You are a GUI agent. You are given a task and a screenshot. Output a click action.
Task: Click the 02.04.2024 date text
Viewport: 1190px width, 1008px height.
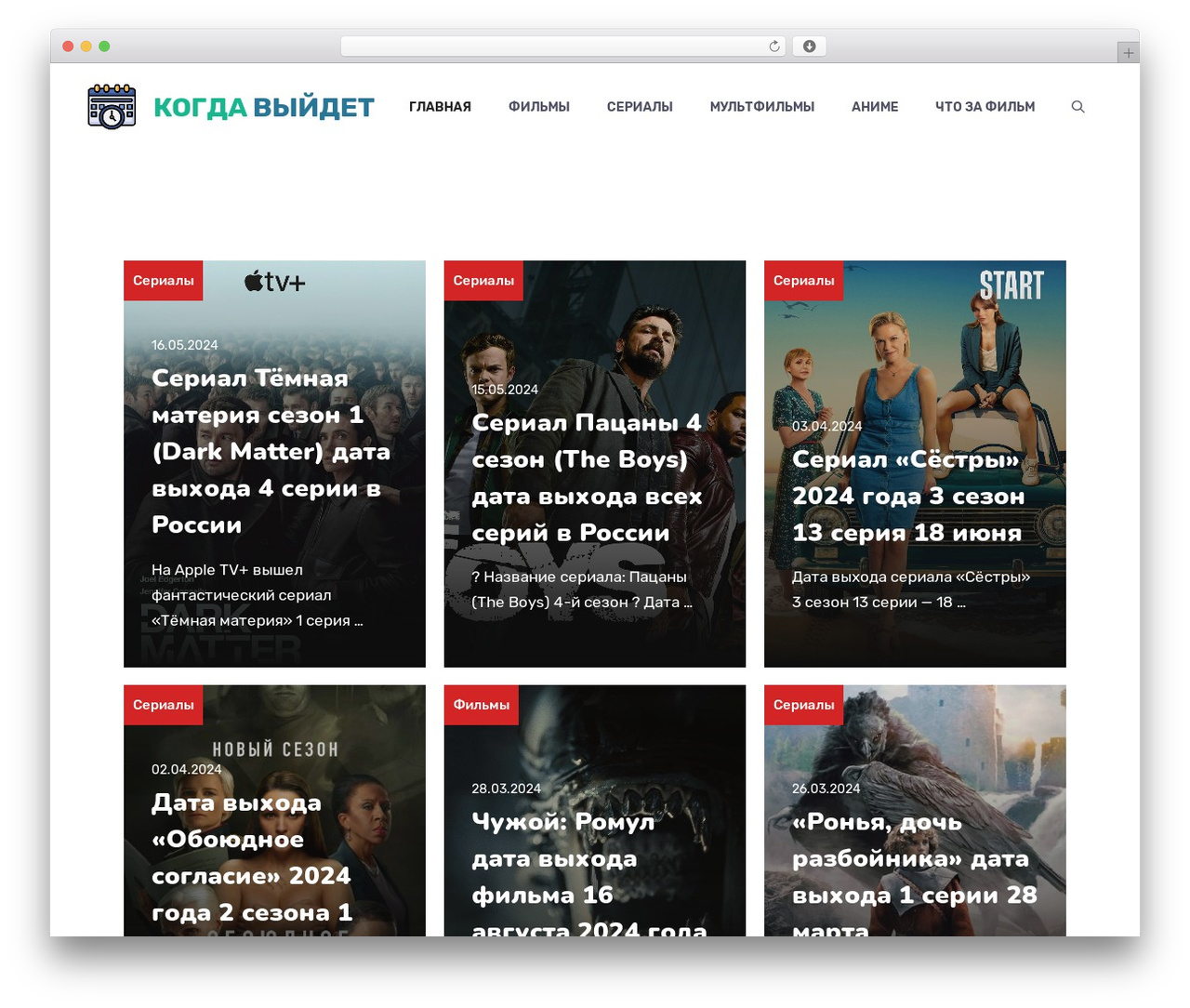(187, 769)
